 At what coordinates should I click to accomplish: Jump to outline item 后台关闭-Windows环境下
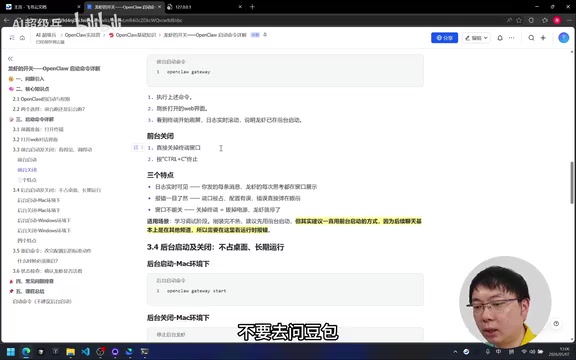44,230
